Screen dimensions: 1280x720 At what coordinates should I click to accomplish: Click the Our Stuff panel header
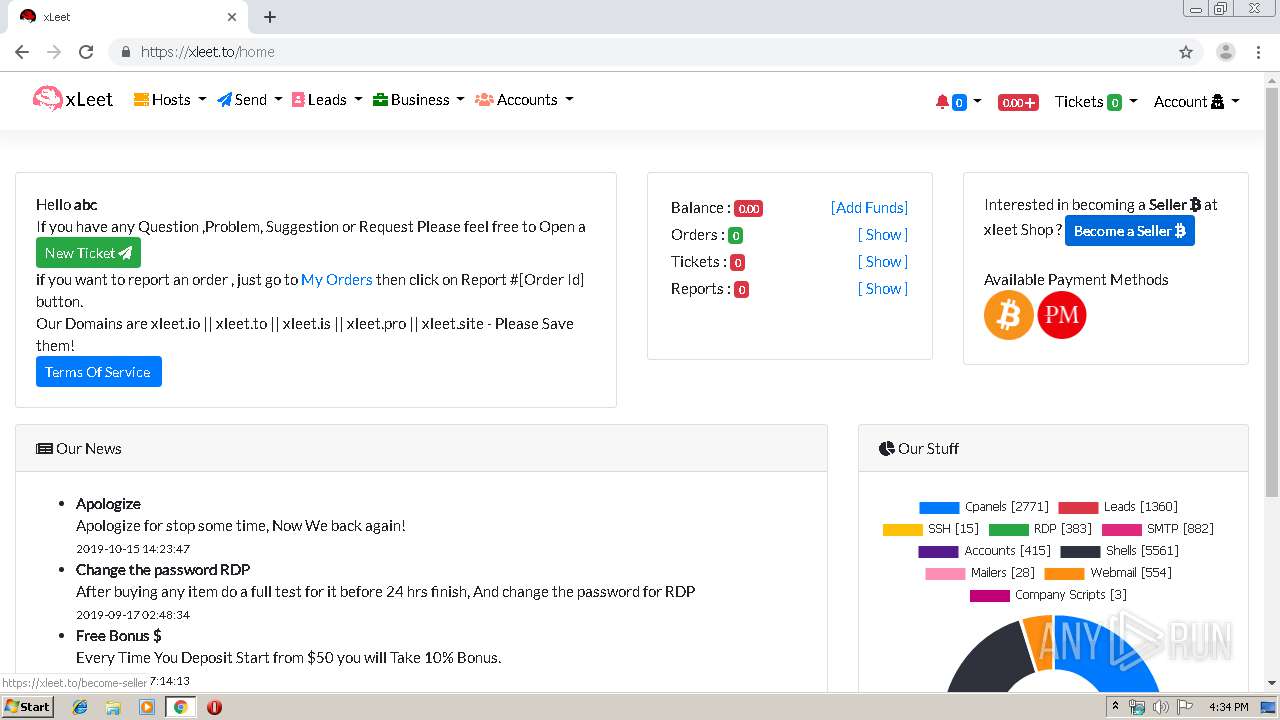click(1053, 448)
